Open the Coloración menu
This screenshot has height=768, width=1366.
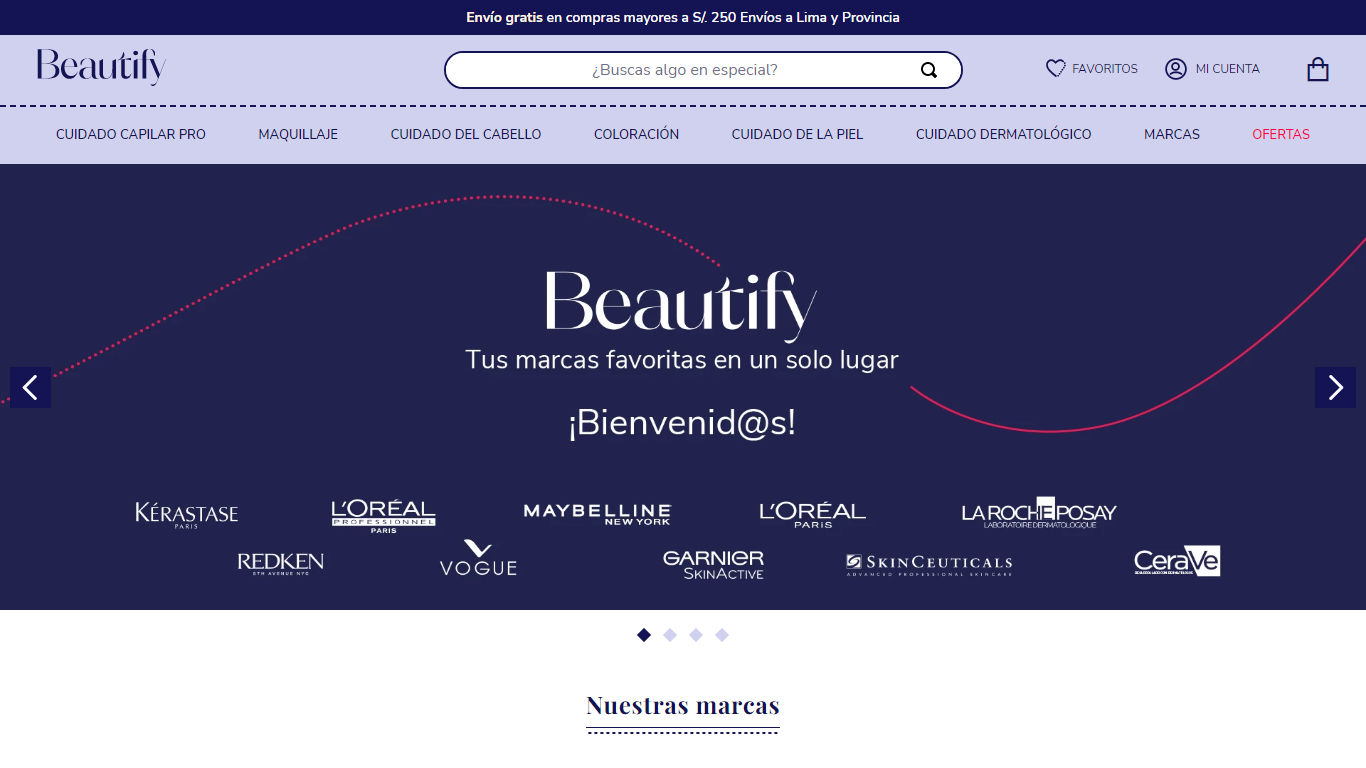(636, 134)
